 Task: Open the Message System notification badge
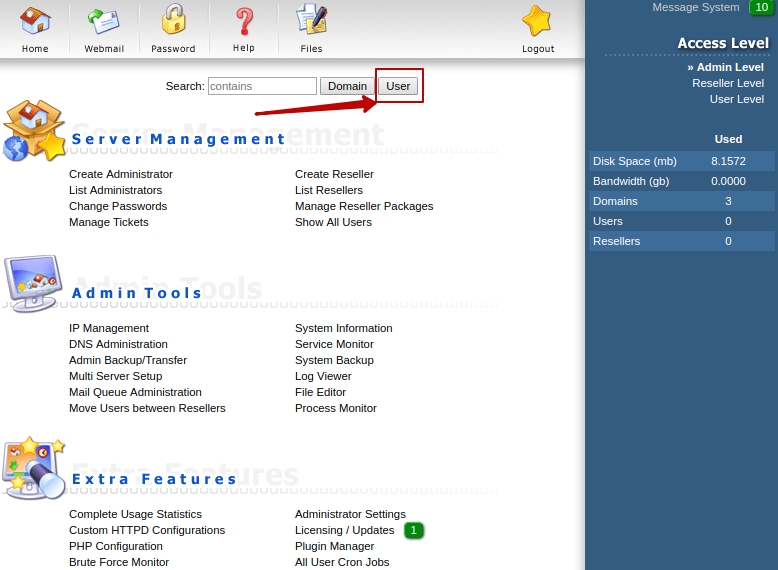[761, 8]
